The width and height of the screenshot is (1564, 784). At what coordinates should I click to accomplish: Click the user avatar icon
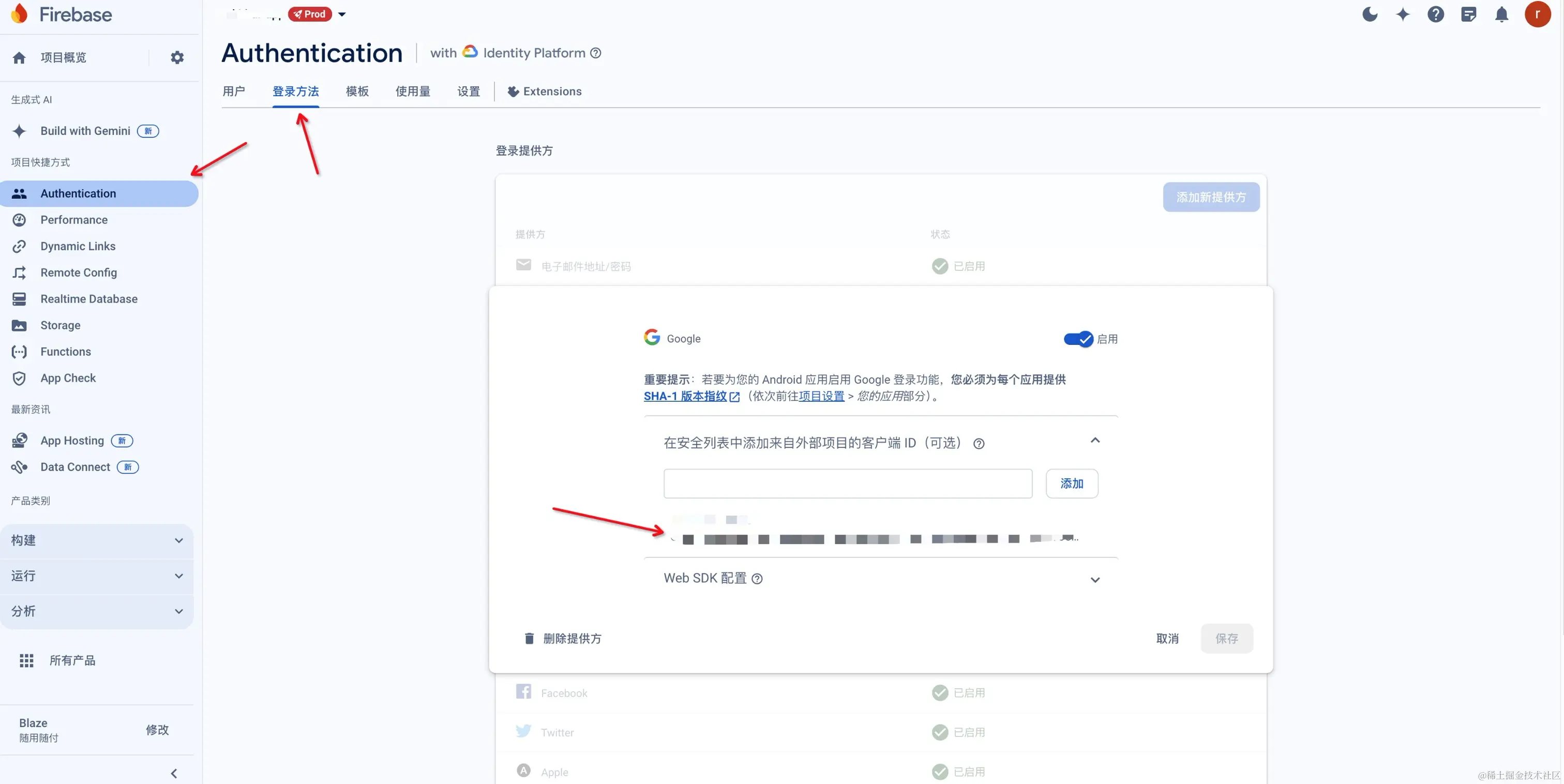point(1537,14)
